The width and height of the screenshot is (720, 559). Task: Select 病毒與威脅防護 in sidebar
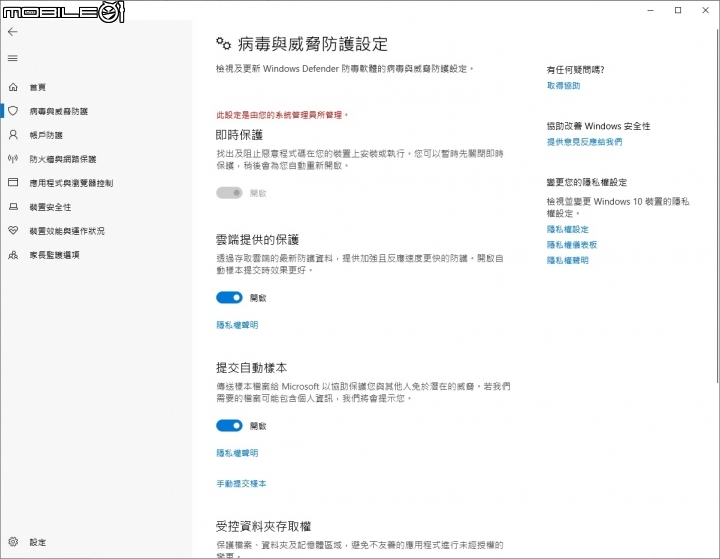(58, 111)
